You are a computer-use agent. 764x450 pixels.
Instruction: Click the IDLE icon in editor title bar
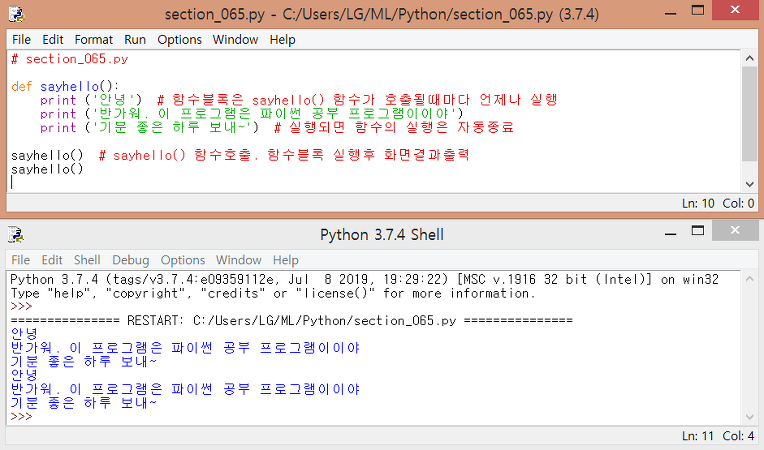point(16,14)
